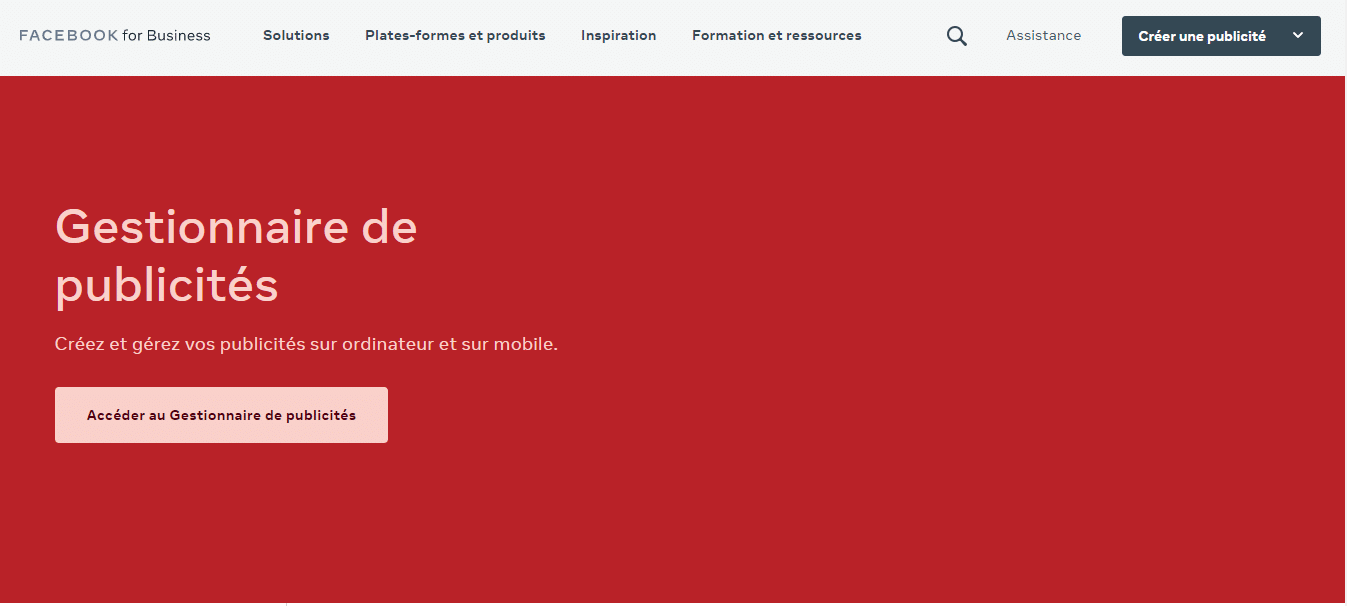Open the Solutions menu
1347x606 pixels.
pyautogui.click(x=296, y=36)
